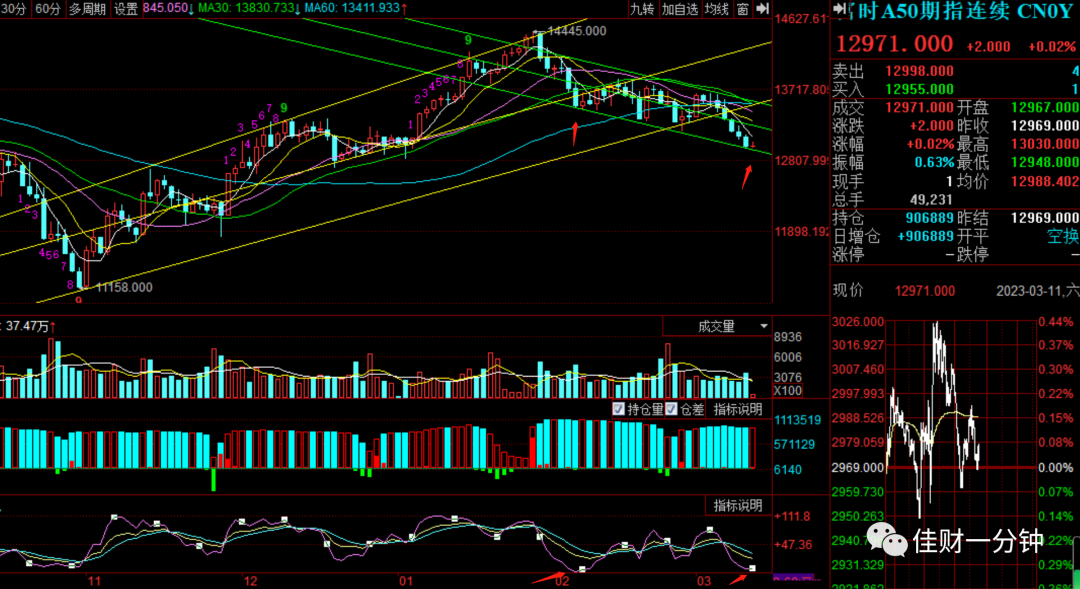Click 加自选 to add to watchlist
Viewport: 1080px width, 589px height.
coord(679,9)
